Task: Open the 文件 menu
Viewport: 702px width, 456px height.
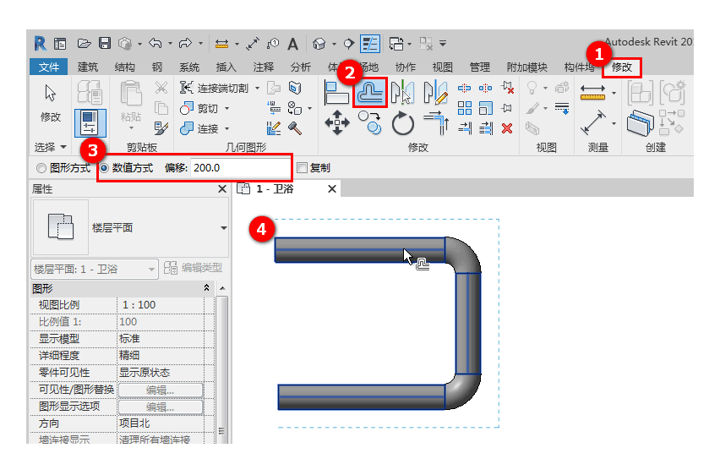Action: point(48,67)
